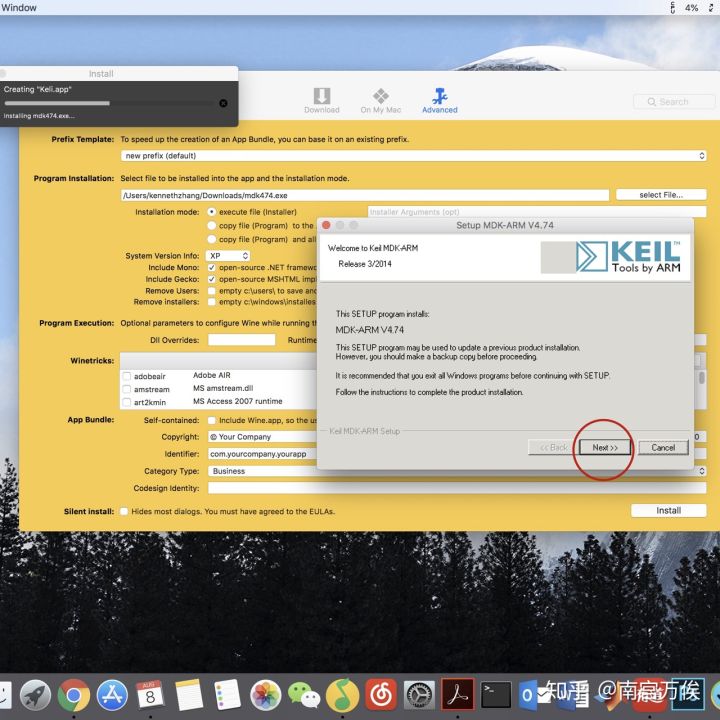This screenshot has height=720, width=720.
Task: Launch WeChat from the Dock
Action: 304,695
